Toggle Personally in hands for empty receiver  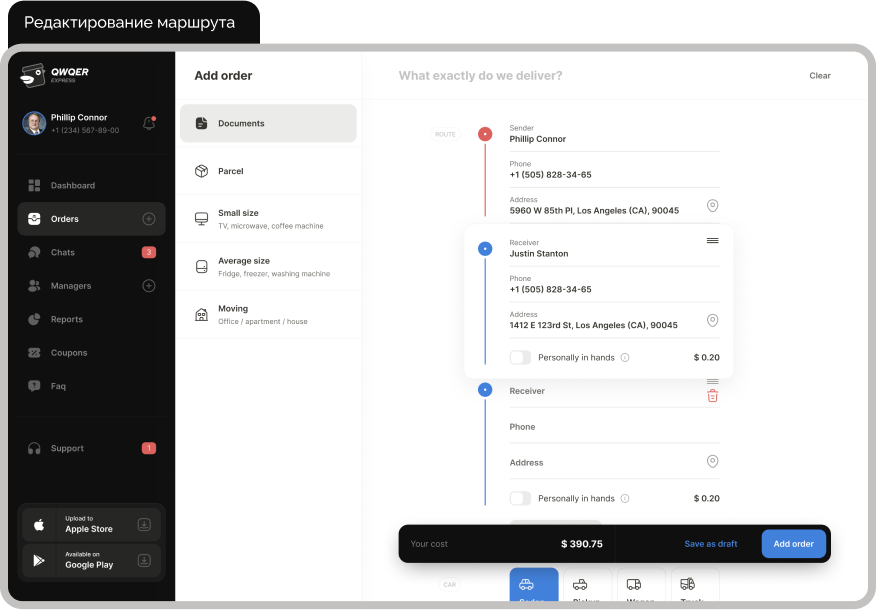pyautogui.click(x=520, y=498)
